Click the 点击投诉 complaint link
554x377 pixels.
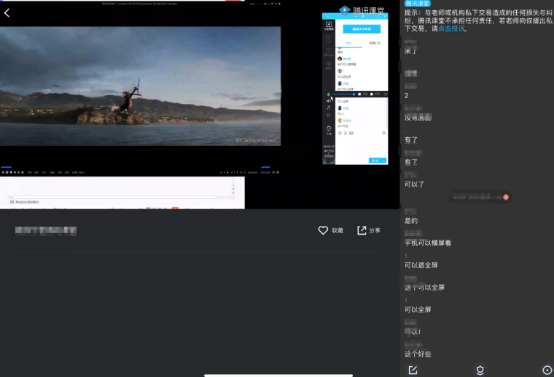tap(452, 29)
